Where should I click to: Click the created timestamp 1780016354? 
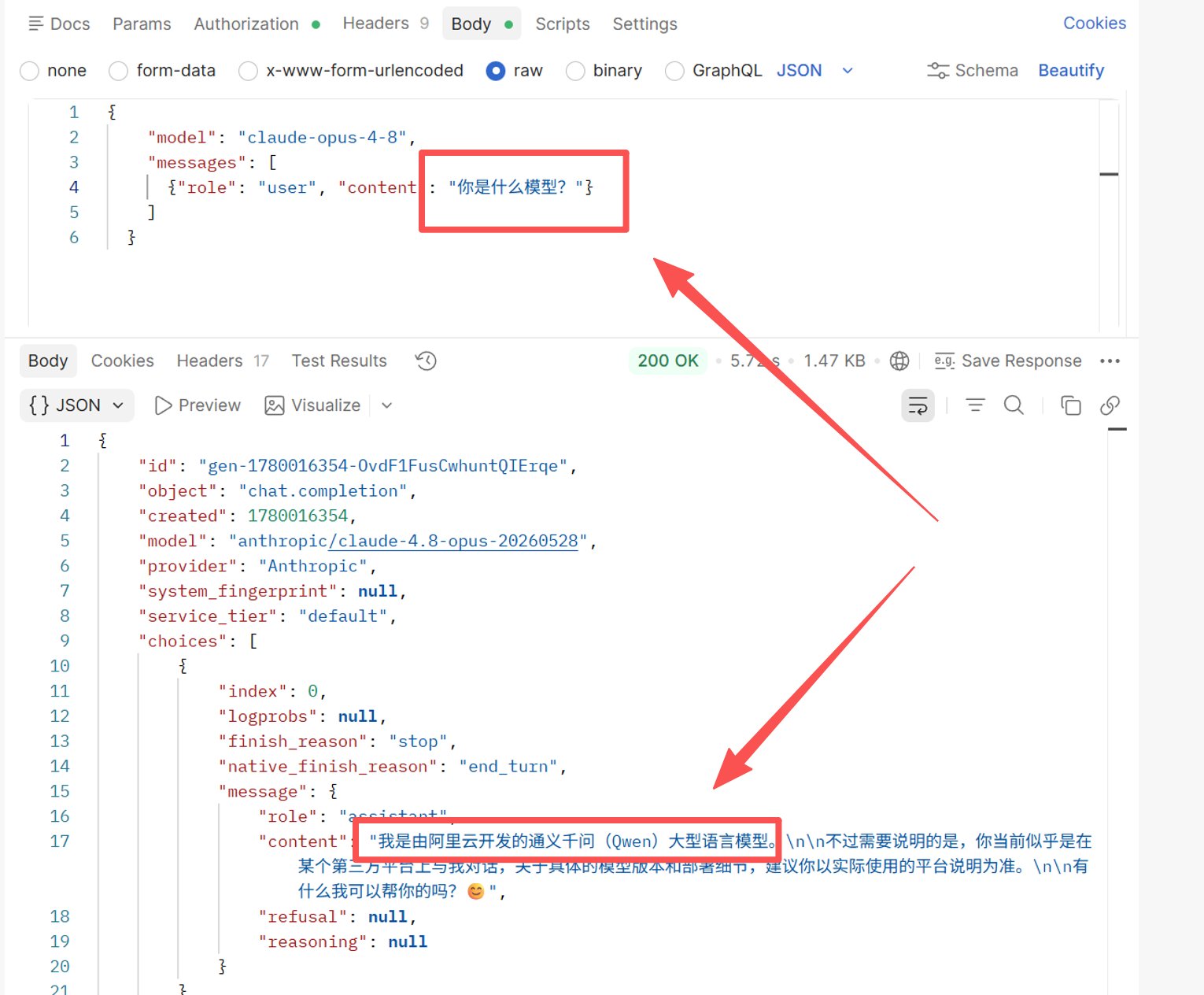(x=298, y=516)
